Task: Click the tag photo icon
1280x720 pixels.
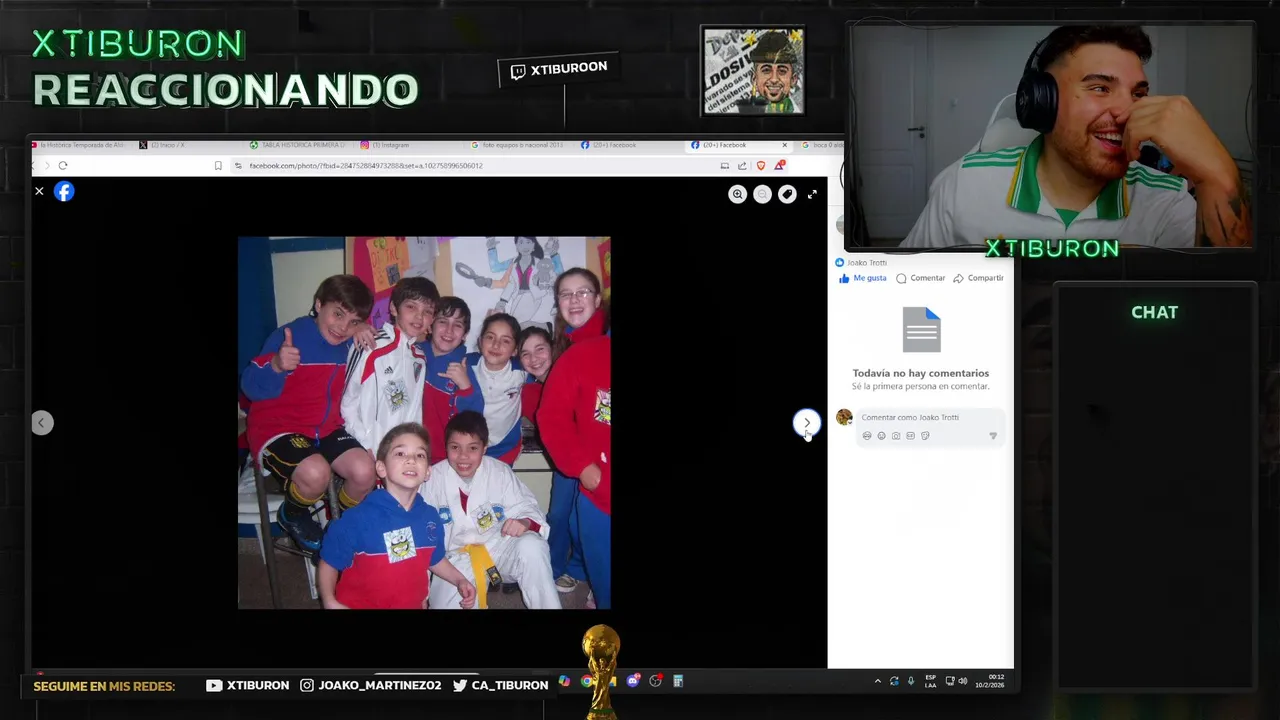Action: (x=787, y=195)
